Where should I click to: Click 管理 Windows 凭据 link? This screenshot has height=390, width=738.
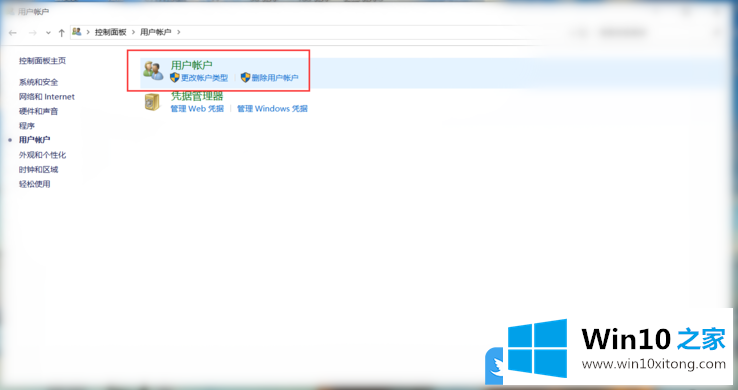point(272,109)
